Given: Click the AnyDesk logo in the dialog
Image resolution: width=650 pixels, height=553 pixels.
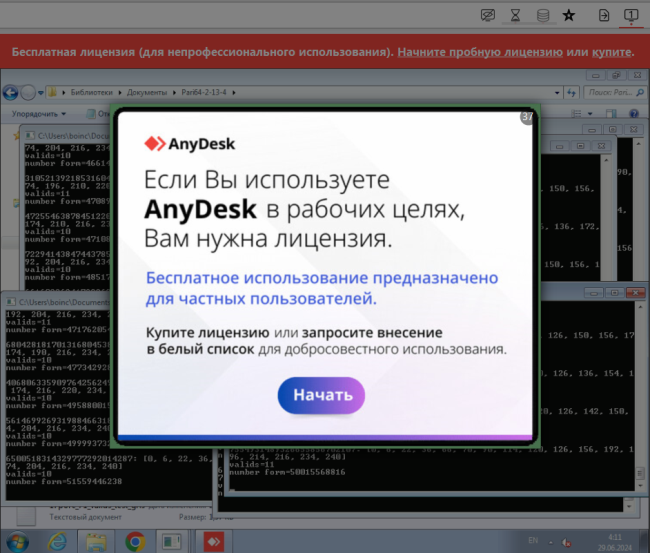Looking at the screenshot, I should pyautogui.click(x=189, y=144).
